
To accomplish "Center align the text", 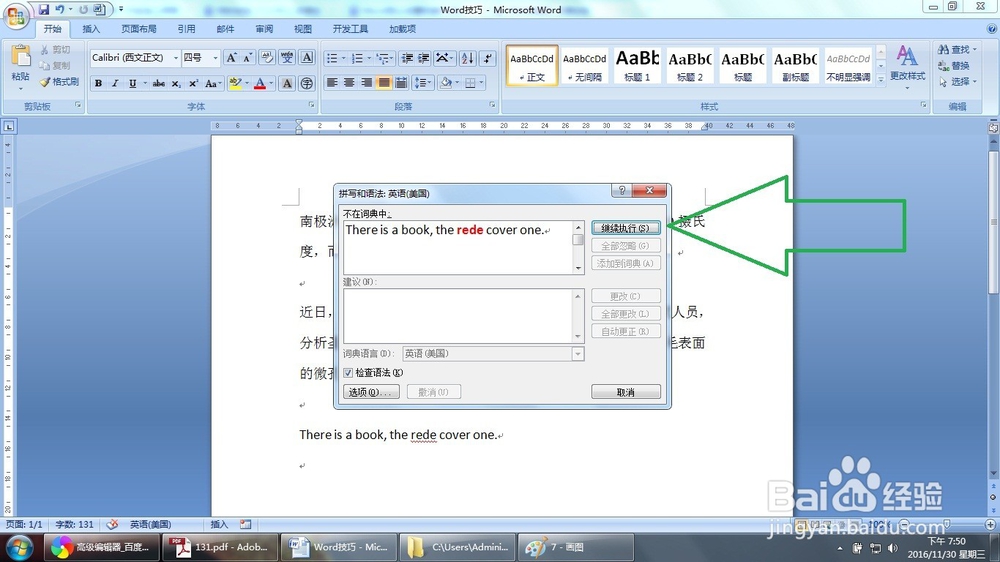I will 349,83.
